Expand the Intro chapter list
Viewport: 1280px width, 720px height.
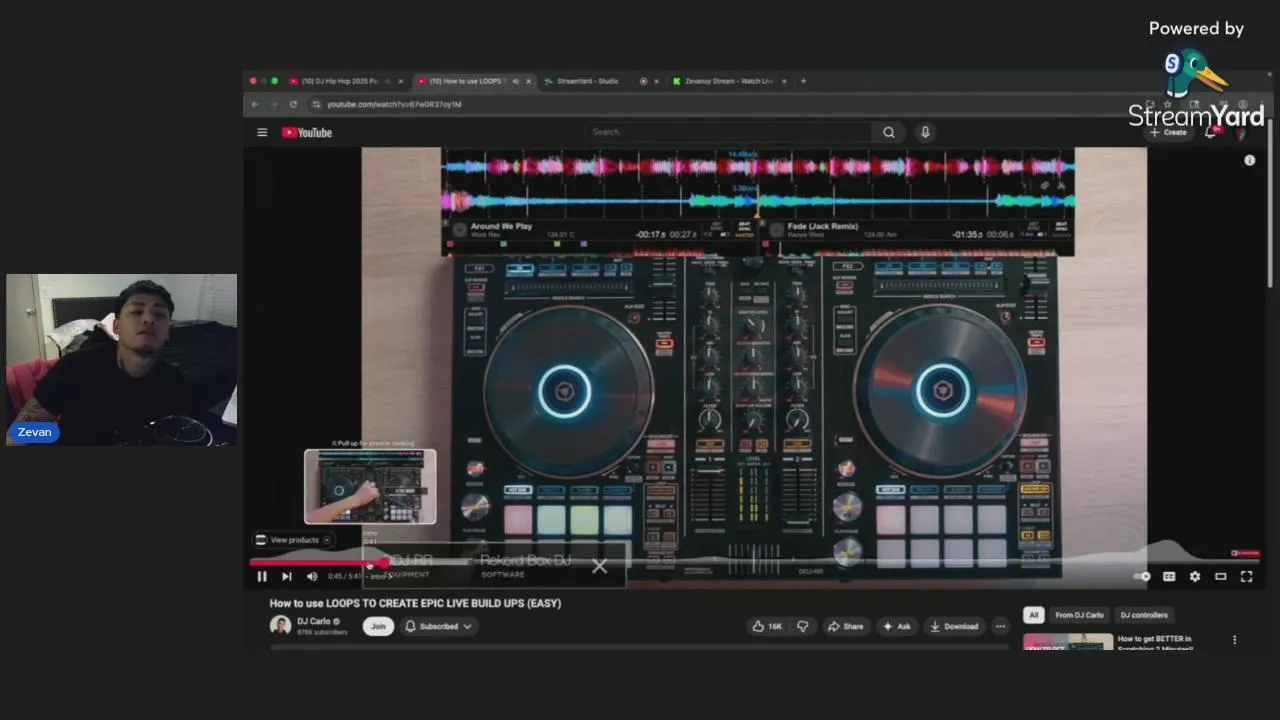pos(381,577)
